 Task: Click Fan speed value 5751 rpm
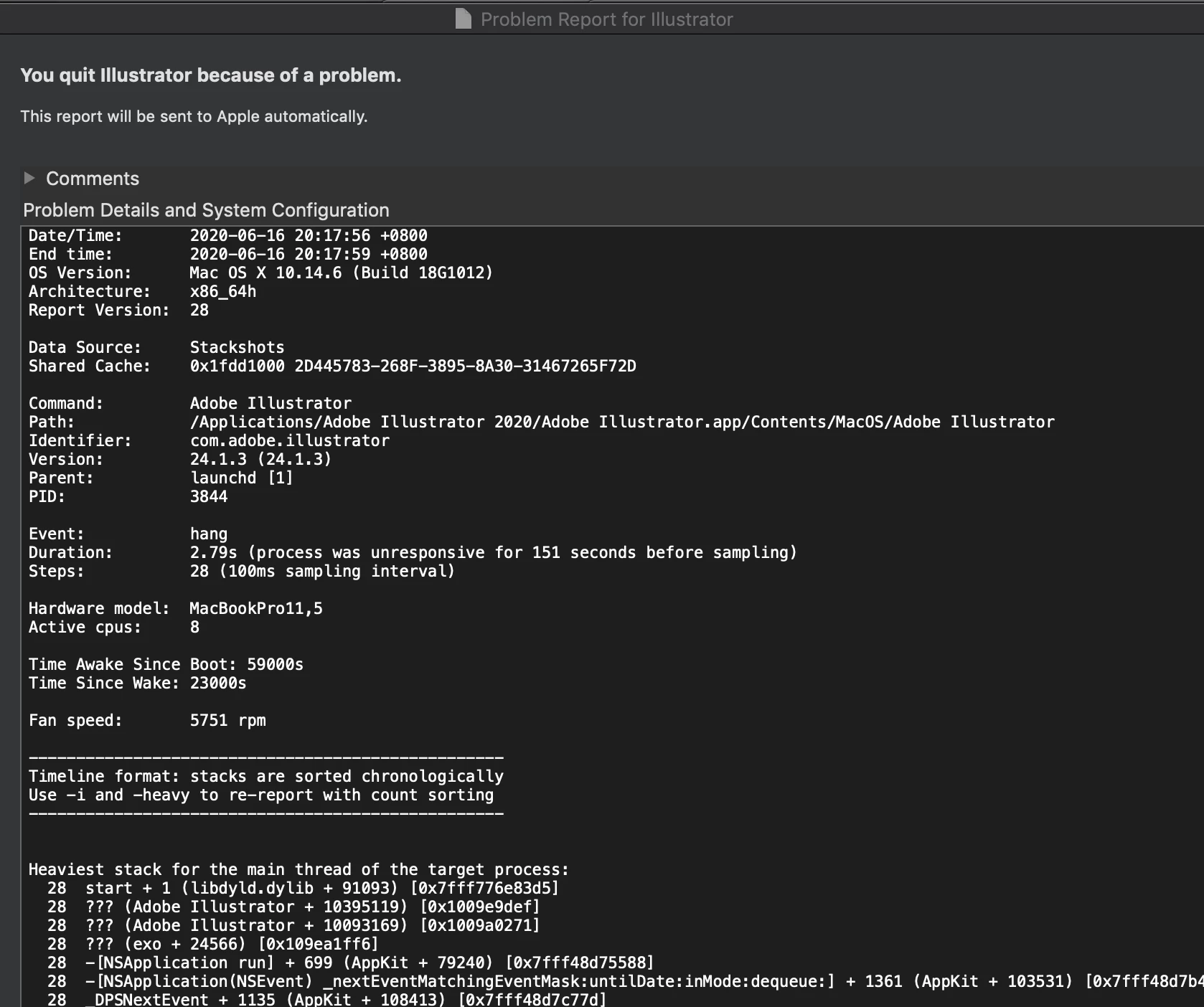[227, 720]
